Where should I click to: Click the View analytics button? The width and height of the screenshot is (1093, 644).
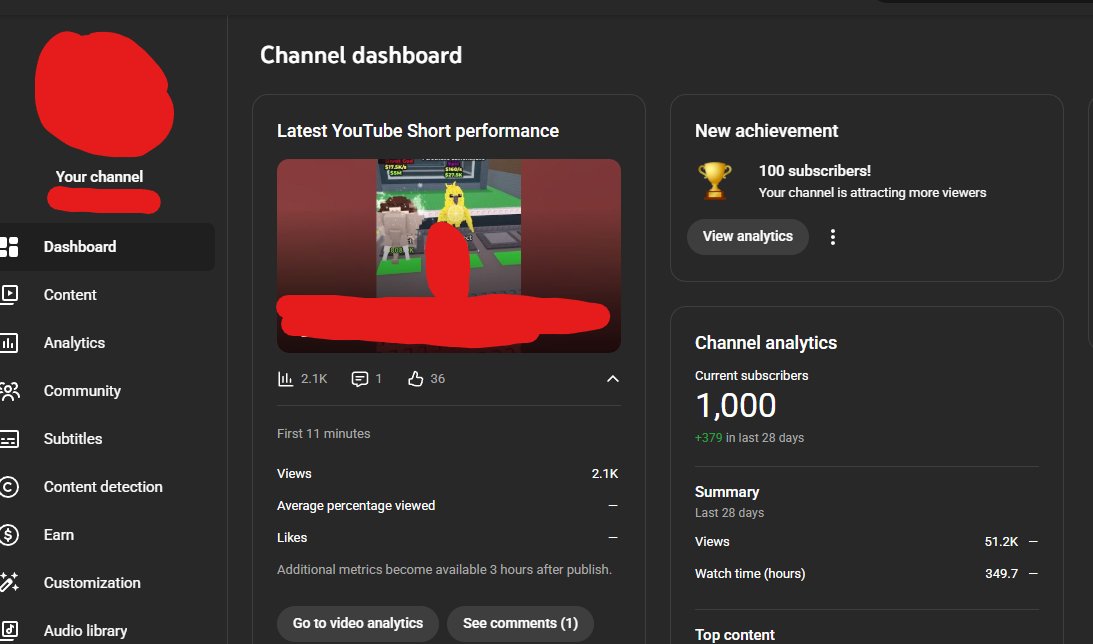(x=747, y=237)
